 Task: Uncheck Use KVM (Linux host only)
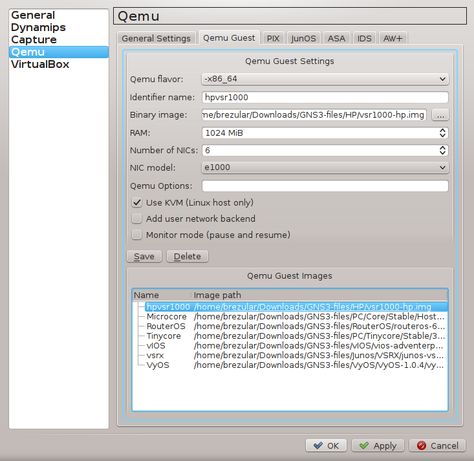click(137, 203)
